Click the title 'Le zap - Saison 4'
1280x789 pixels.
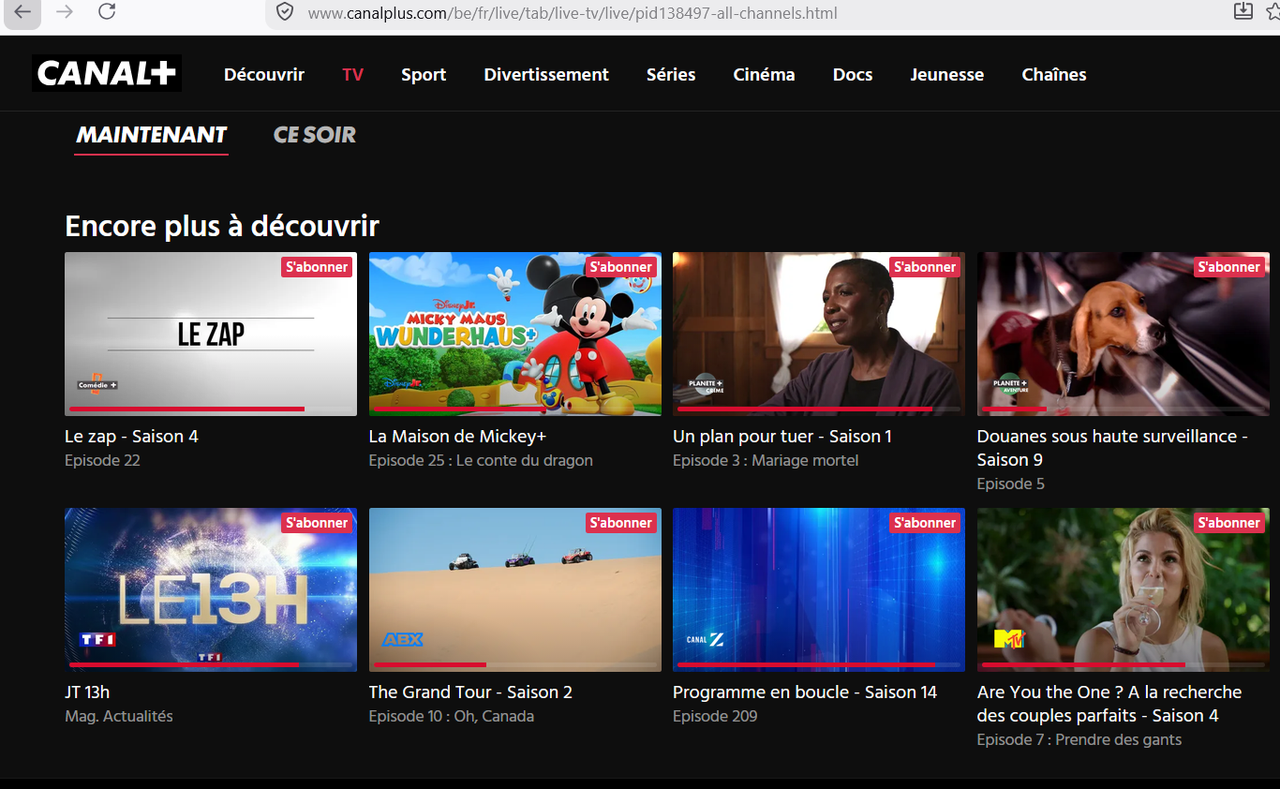click(132, 437)
